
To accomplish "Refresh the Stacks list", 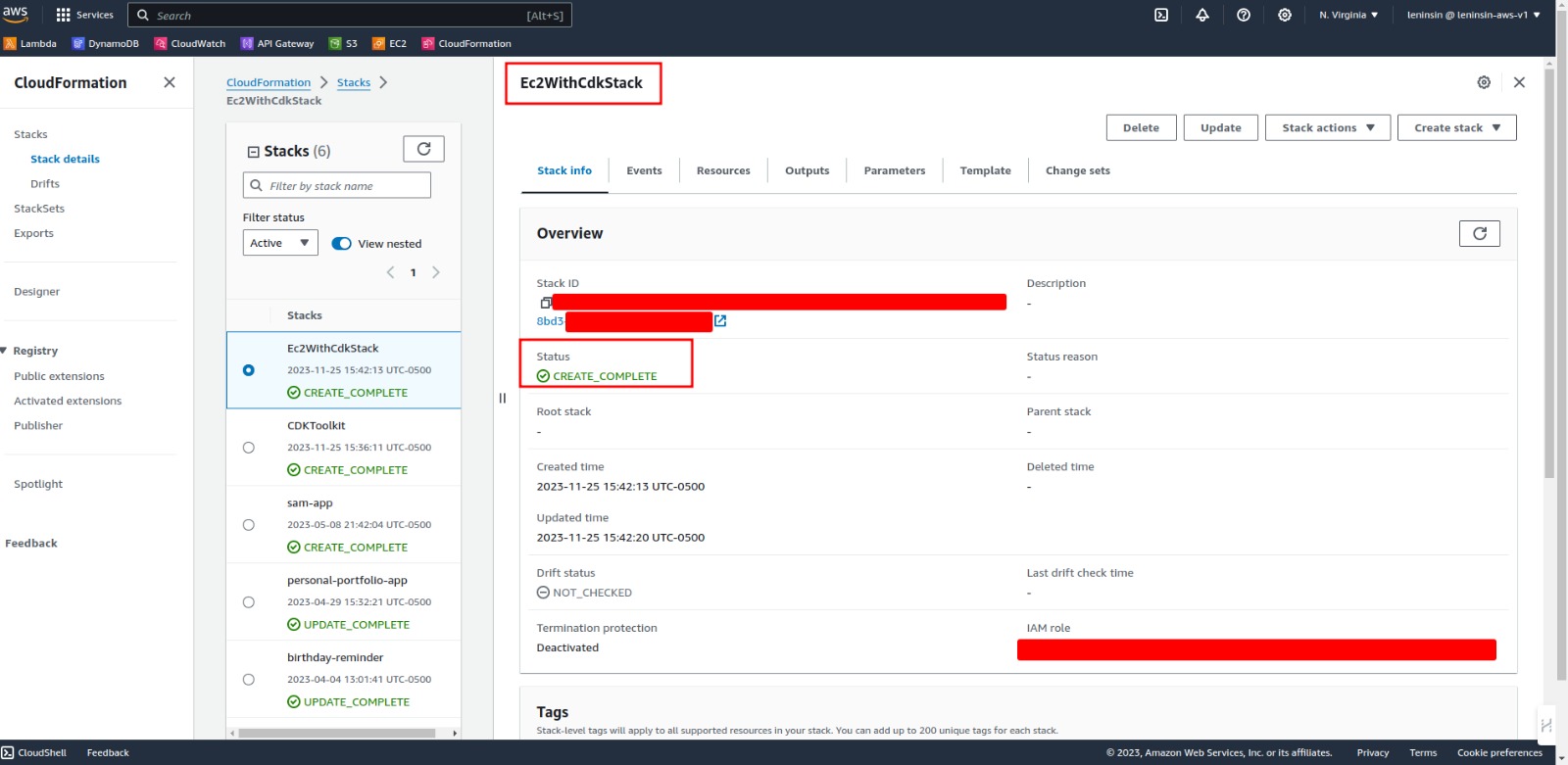I will [x=423, y=149].
